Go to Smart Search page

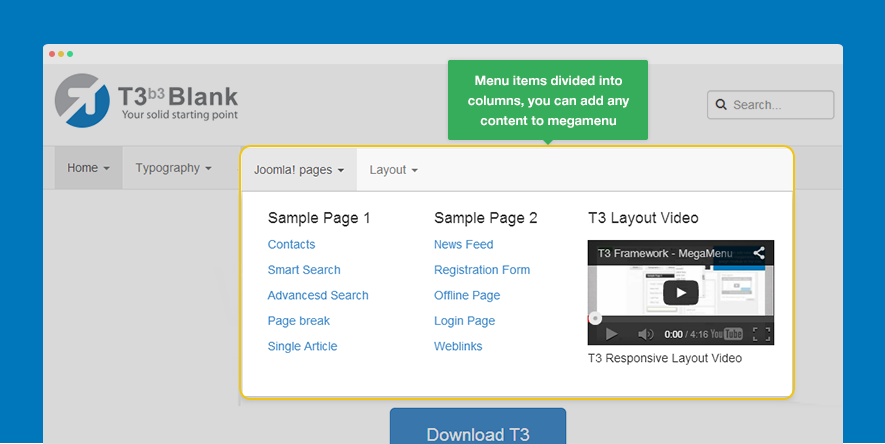pyautogui.click(x=304, y=270)
